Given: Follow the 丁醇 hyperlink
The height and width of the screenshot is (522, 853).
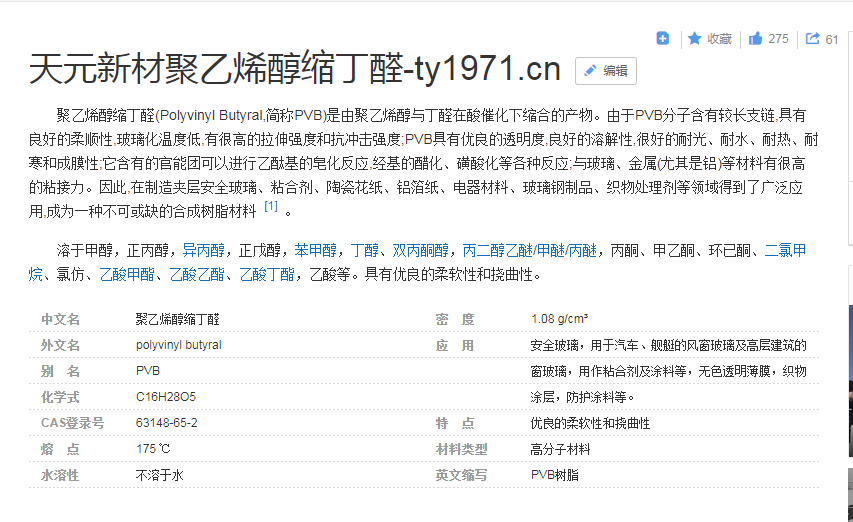Looking at the screenshot, I should tap(365, 250).
